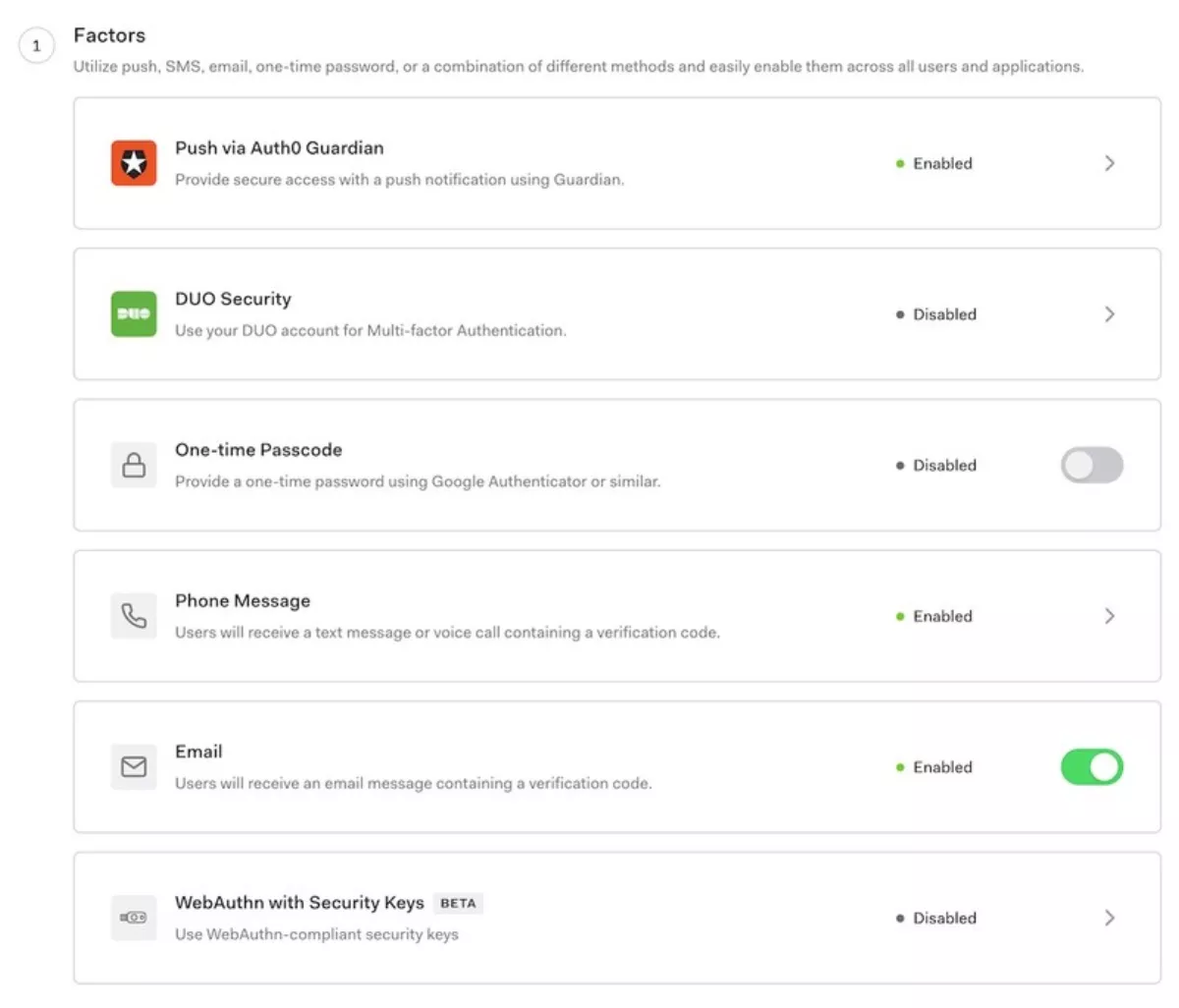This screenshot has height=1008, width=1179.
Task: Open Push via Auth0 Guardian chevron
Action: click(1109, 163)
